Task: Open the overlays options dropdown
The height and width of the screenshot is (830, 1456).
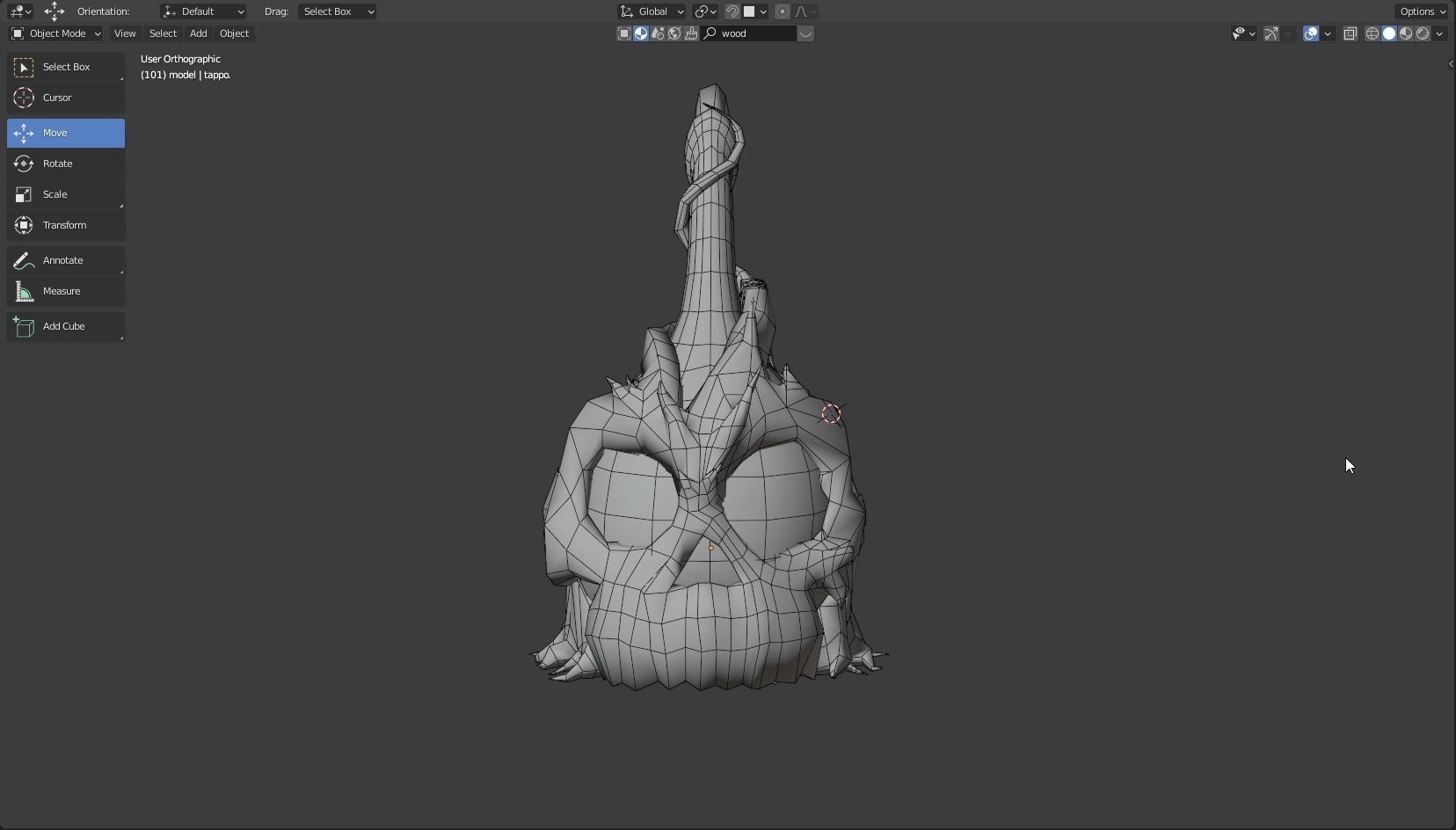Action: click(x=1328, y=33)
